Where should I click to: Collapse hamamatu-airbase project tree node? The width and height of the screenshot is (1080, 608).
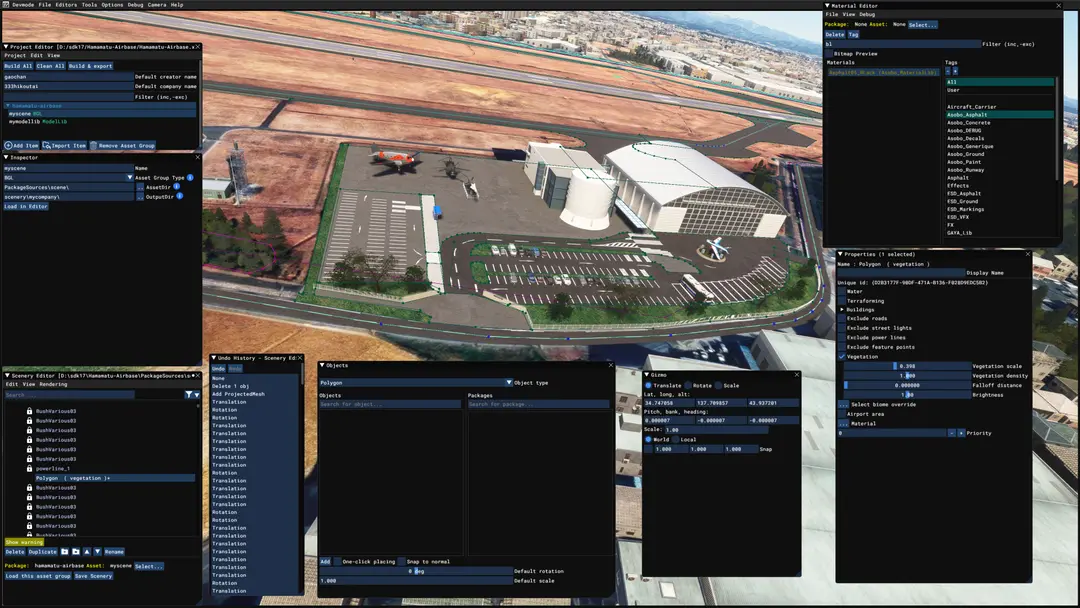coord(8,106)
